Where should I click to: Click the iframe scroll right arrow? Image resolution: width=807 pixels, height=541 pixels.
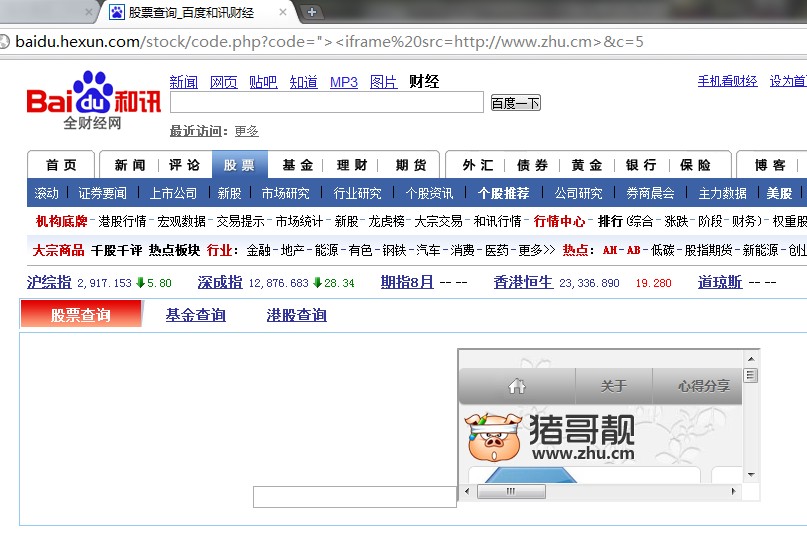point(733,491)
